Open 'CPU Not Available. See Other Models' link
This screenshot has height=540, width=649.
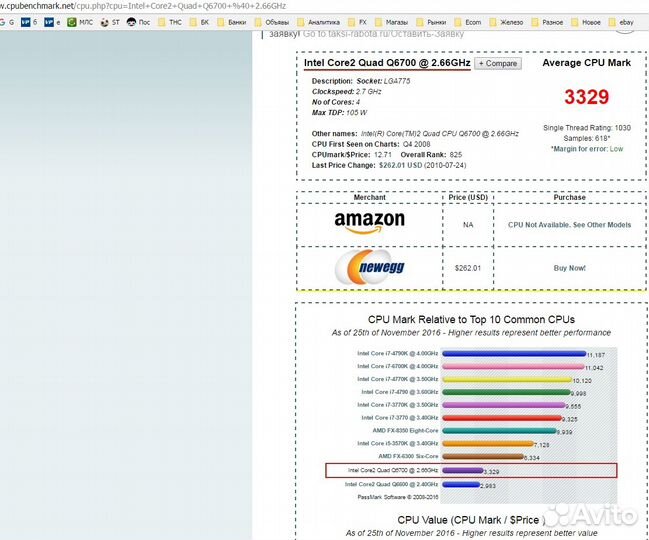click(570, 225)
